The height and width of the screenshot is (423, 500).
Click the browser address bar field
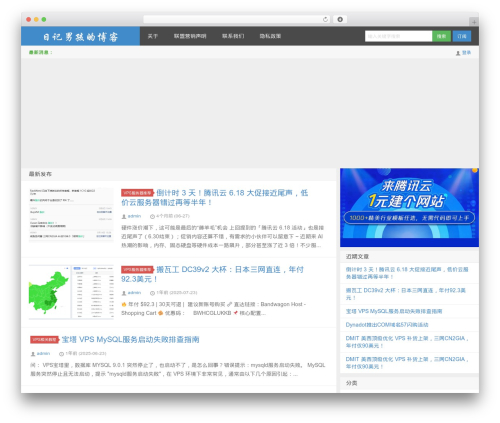pos(237,19)
